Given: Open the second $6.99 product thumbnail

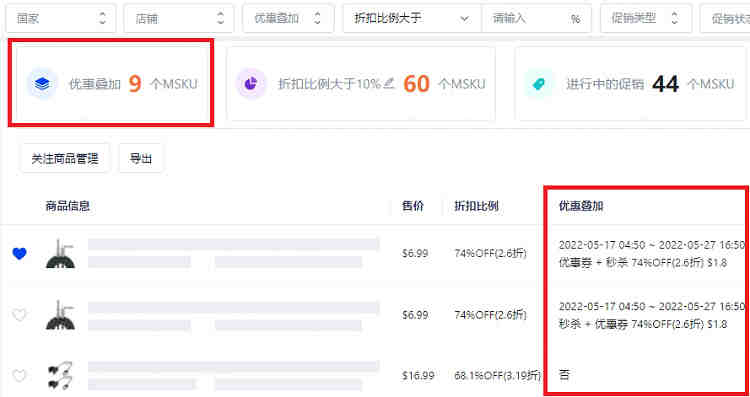Looking at the screenshot, I should [60, 315].
